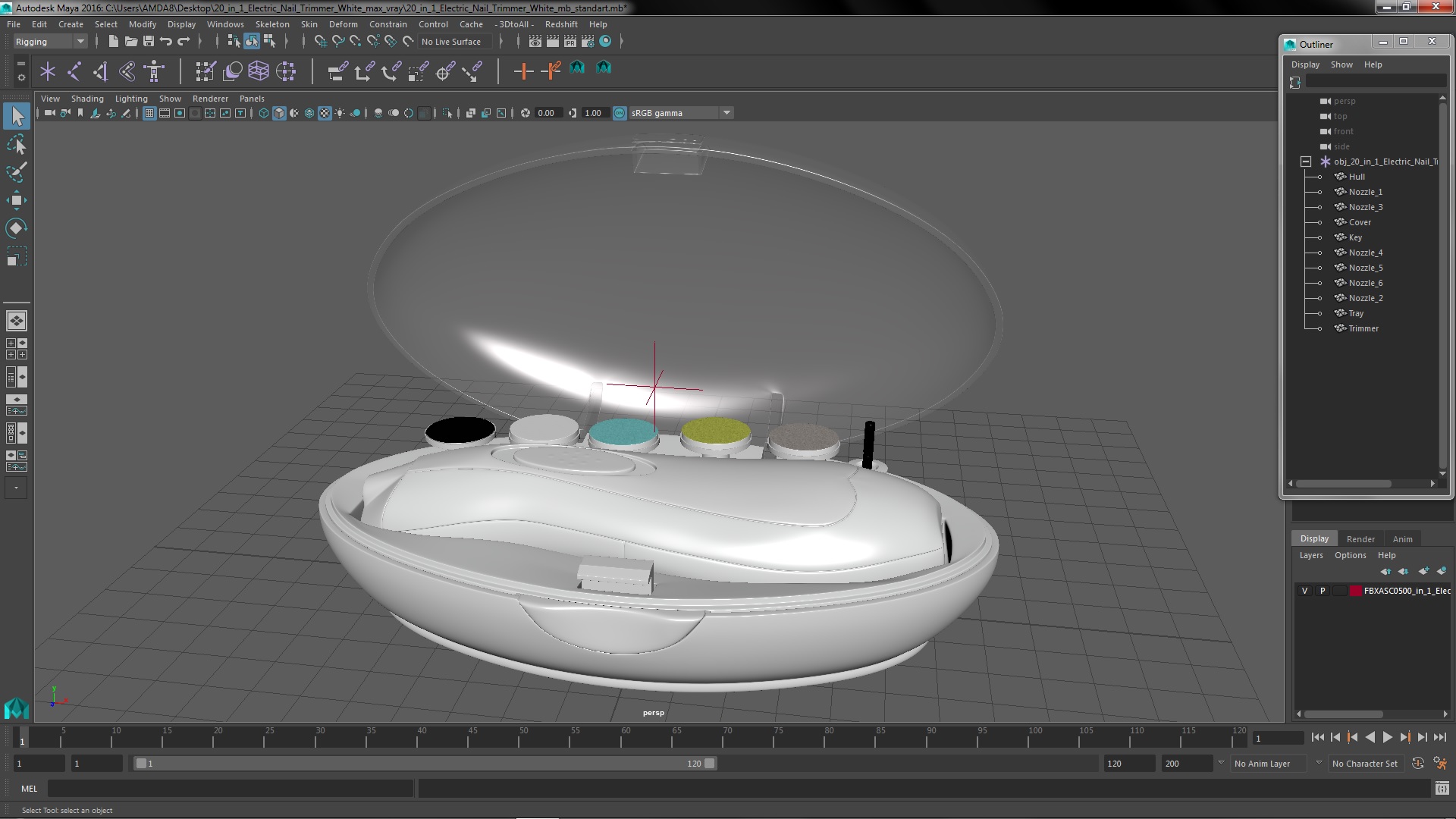This screenshot has height=819, width=1456.
Task: Open the viewport Lighting menu
Action: click(131, 99)
